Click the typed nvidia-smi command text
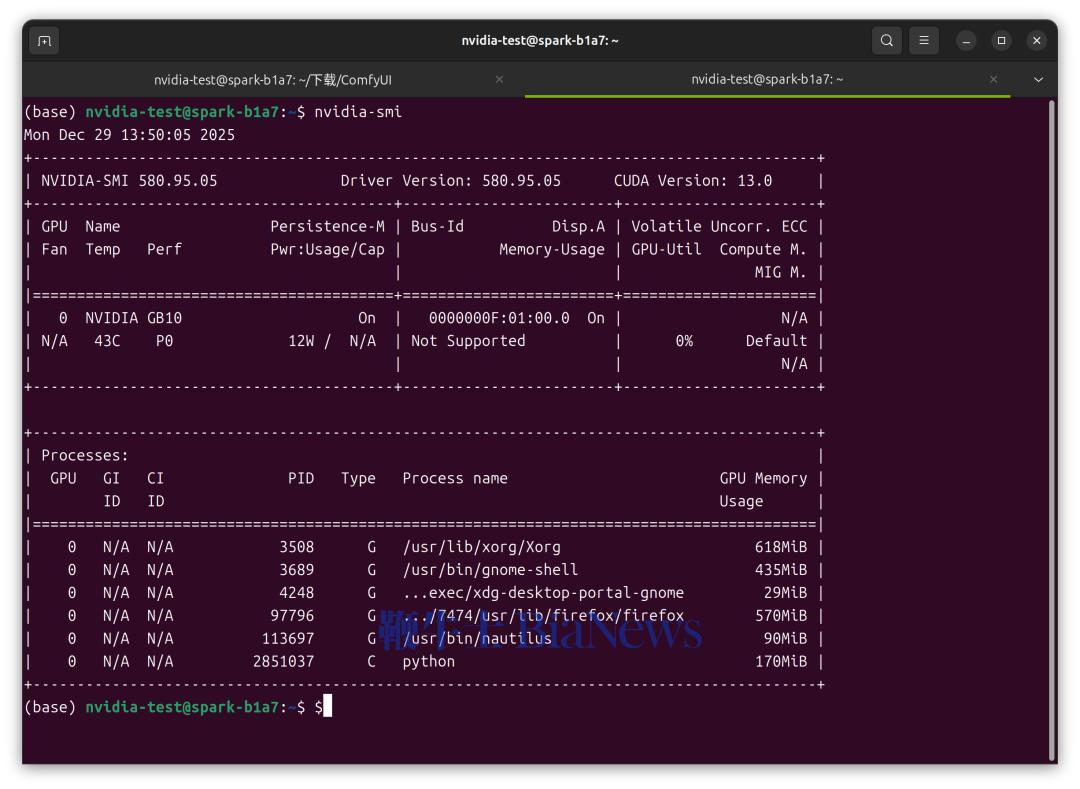This screenshot has width=1080, height=789. pyautogui.click(x=358, y=112)
